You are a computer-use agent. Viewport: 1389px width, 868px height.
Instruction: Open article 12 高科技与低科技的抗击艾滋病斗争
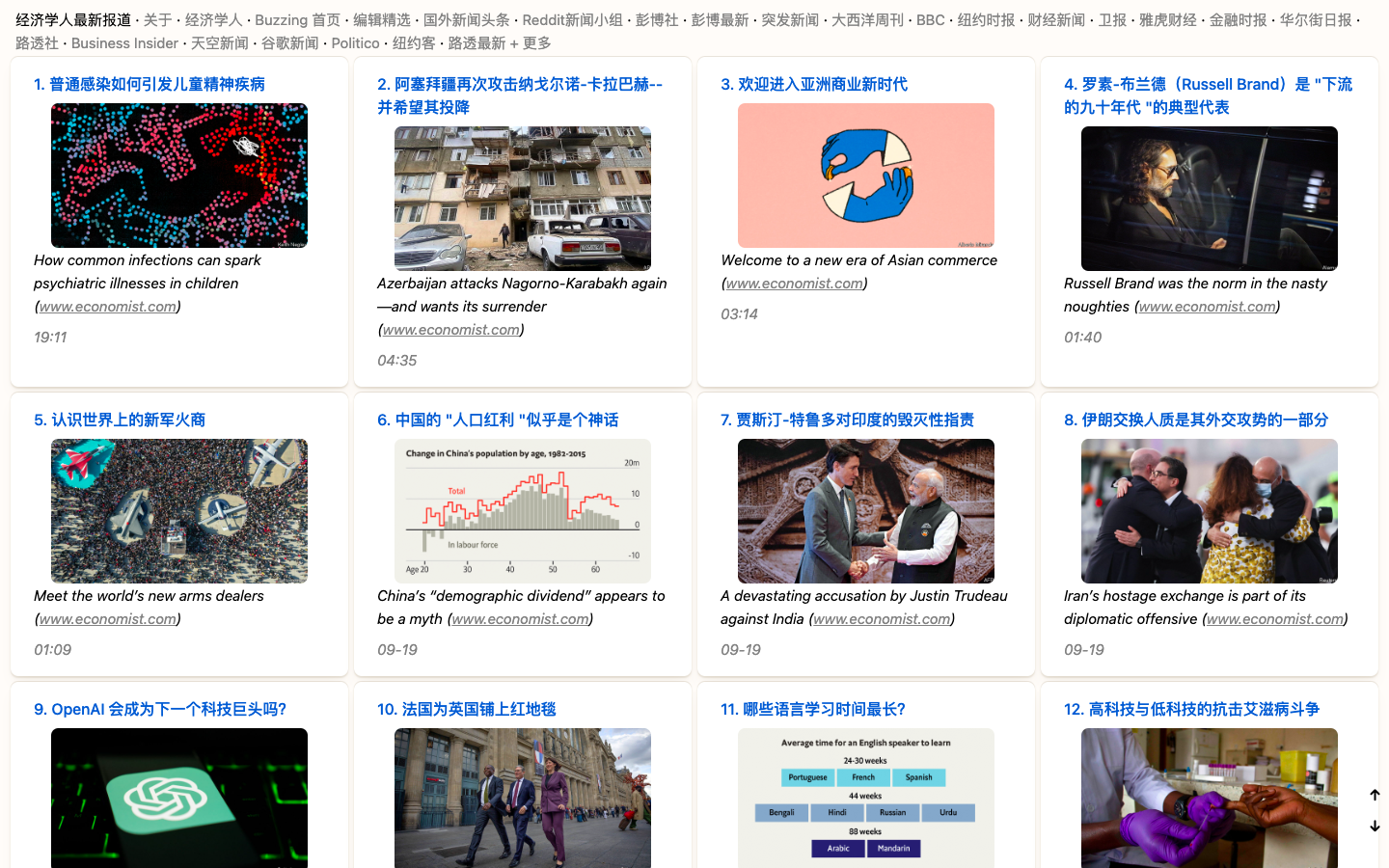(x=1192, y=709)
